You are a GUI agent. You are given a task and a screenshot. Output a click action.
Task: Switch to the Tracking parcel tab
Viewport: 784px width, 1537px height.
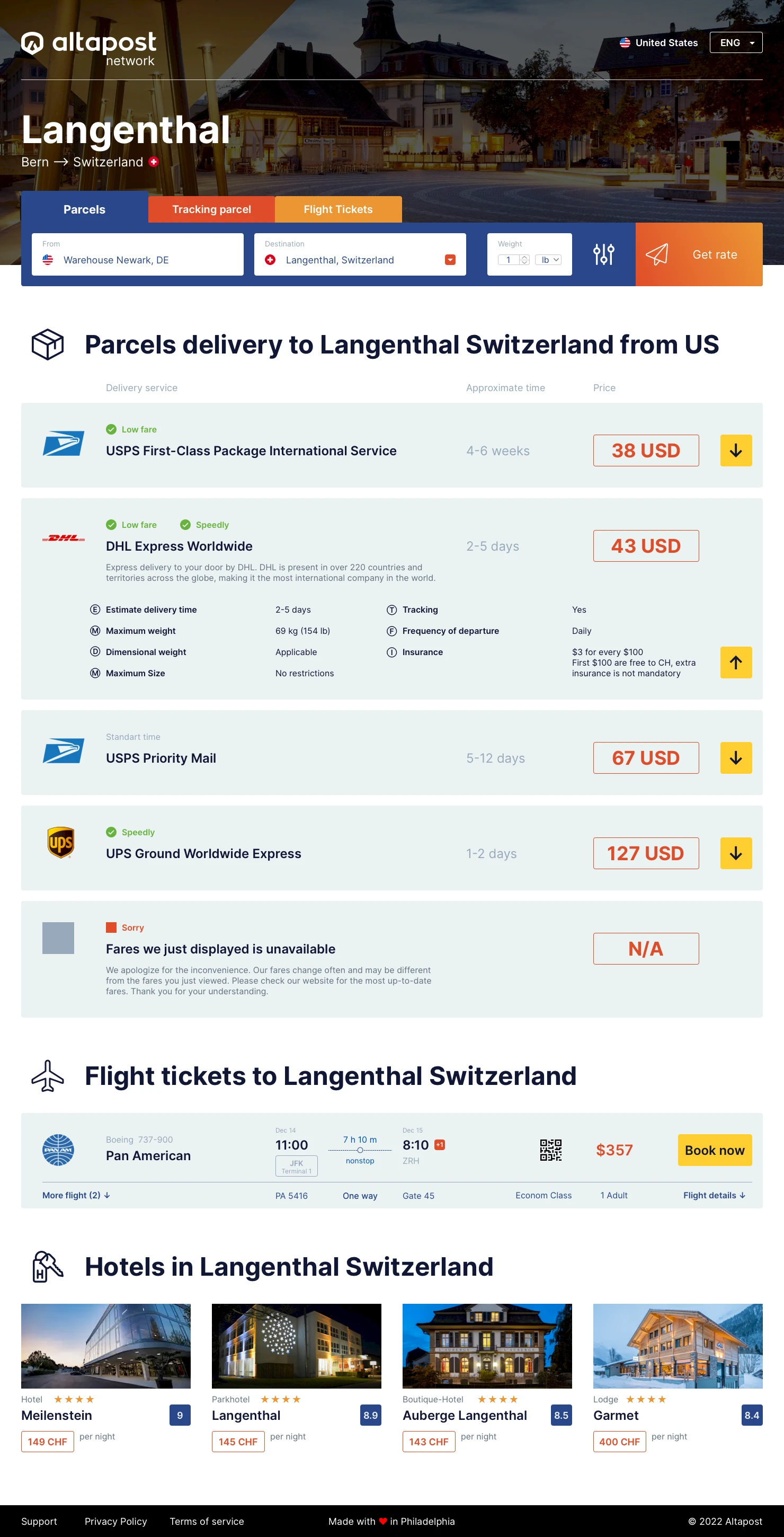pos(212,209)
